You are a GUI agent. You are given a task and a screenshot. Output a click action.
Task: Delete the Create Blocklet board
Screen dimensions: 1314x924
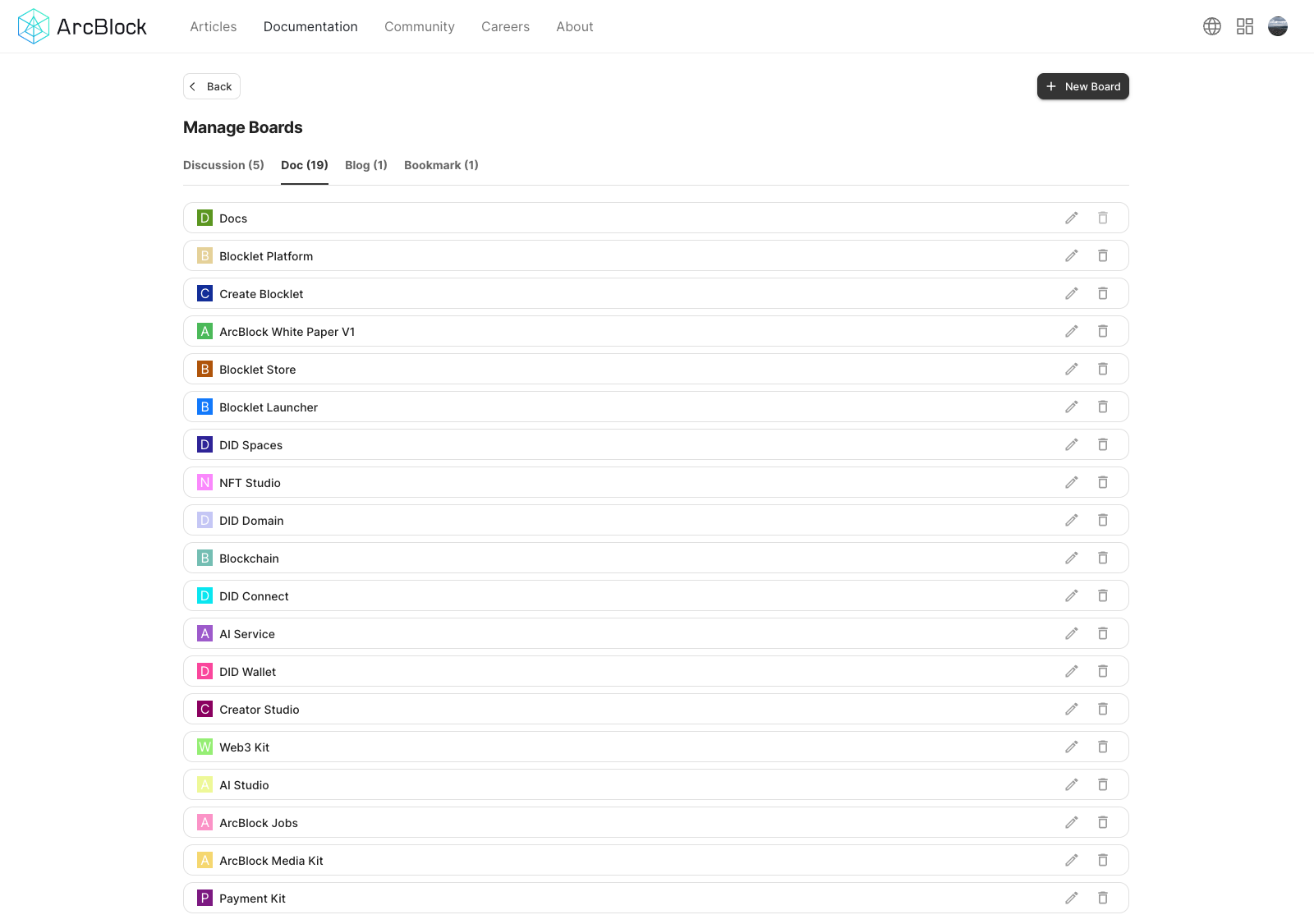(x=1103, y=294)
